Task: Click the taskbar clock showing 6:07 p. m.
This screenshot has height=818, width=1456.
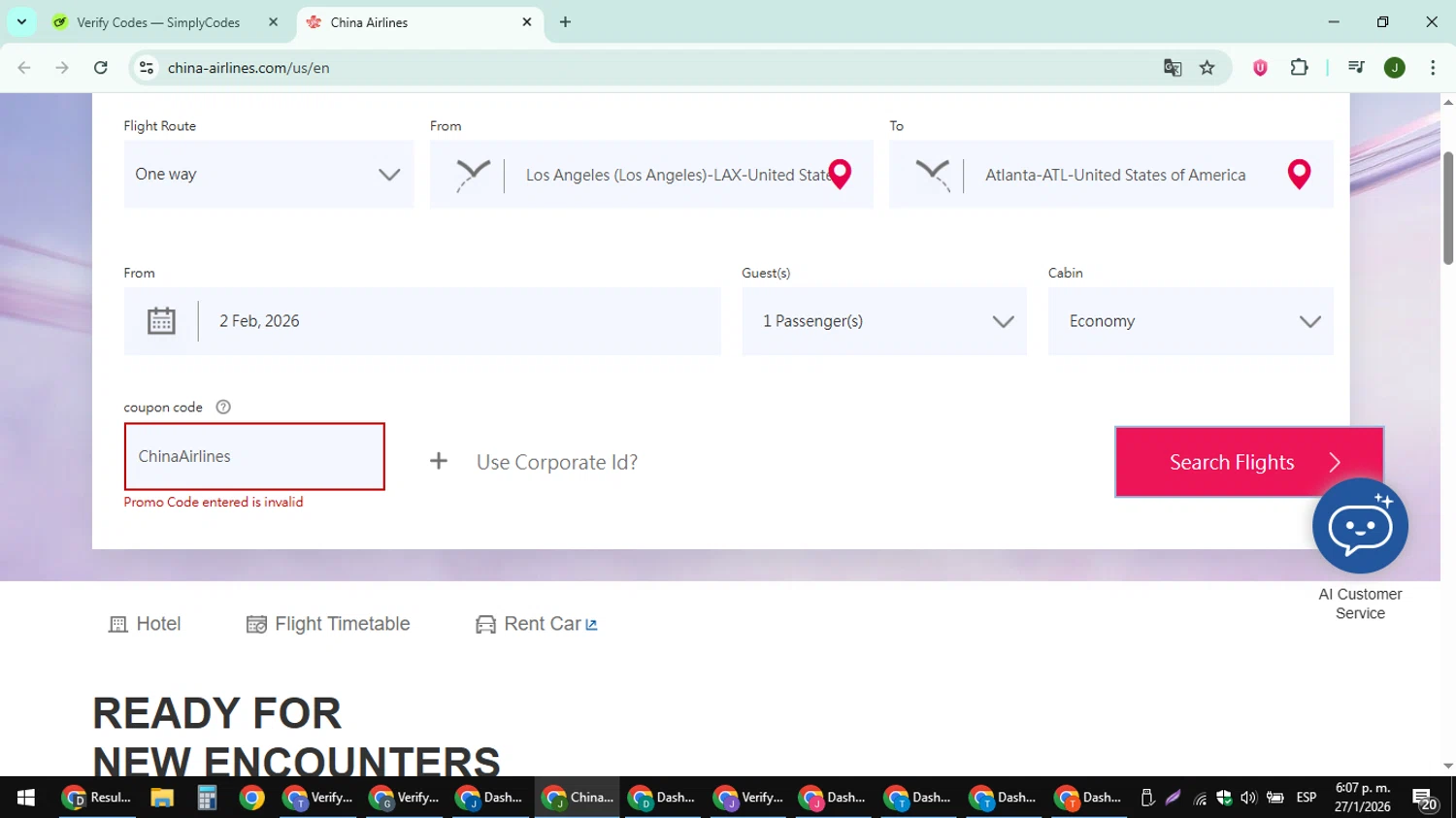Action: coord(1363,798)
